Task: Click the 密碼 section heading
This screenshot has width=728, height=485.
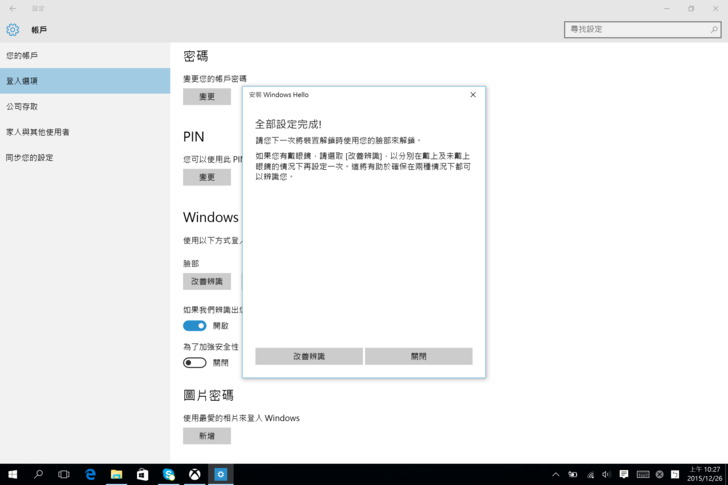Action: pyautogui.click(x=195, y=56)
